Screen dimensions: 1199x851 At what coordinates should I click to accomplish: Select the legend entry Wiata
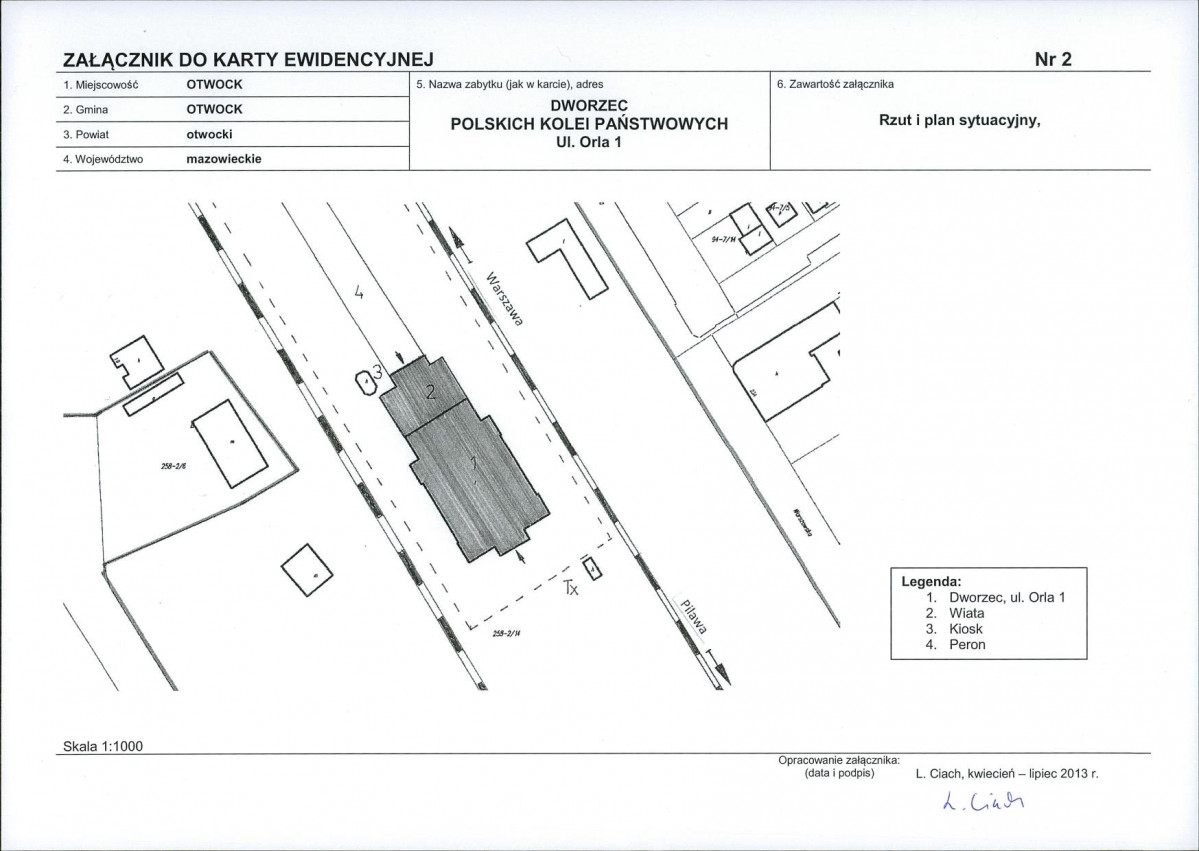[967, 613]
